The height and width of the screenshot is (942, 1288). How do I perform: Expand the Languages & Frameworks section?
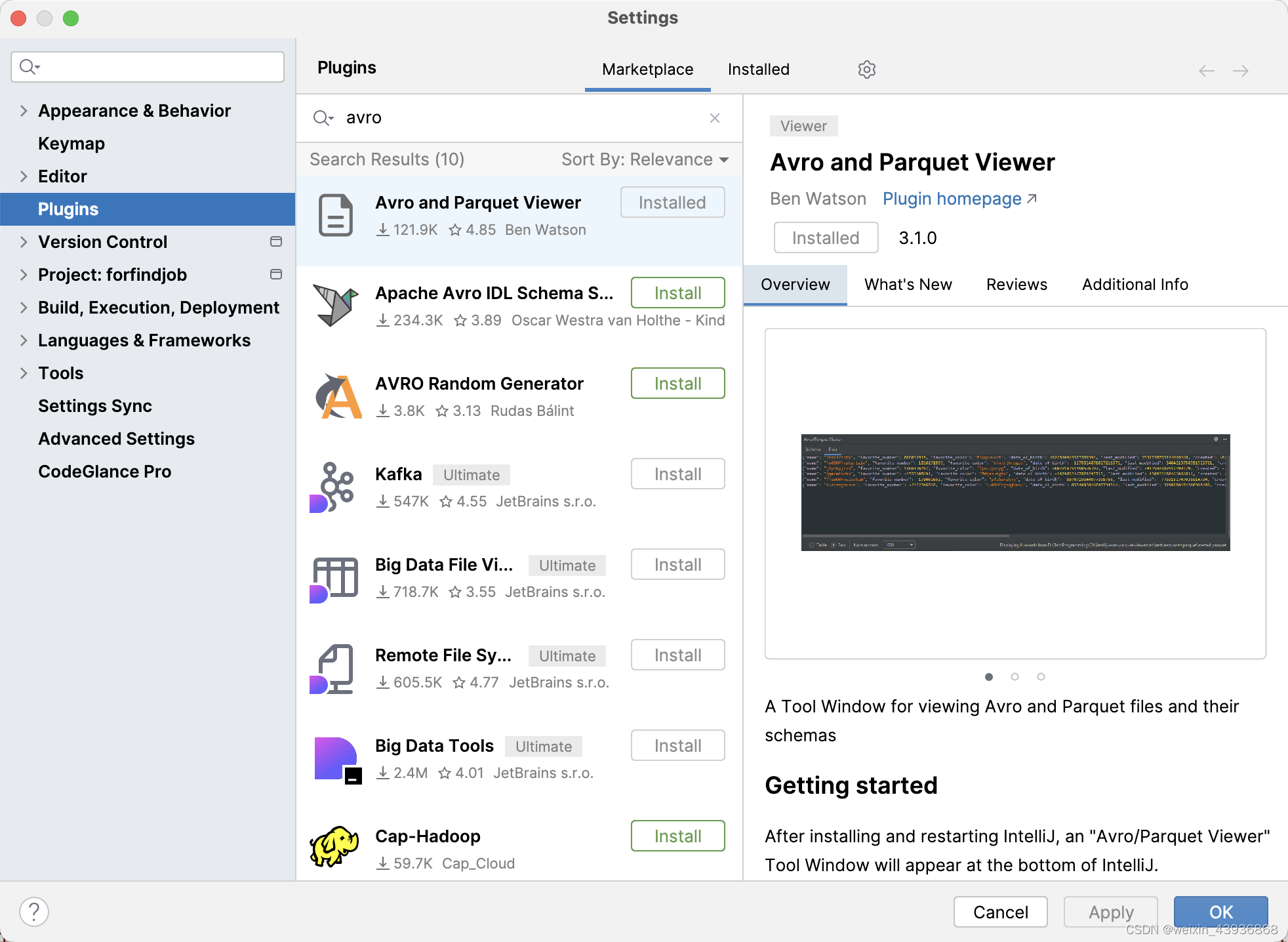[24, 340]
